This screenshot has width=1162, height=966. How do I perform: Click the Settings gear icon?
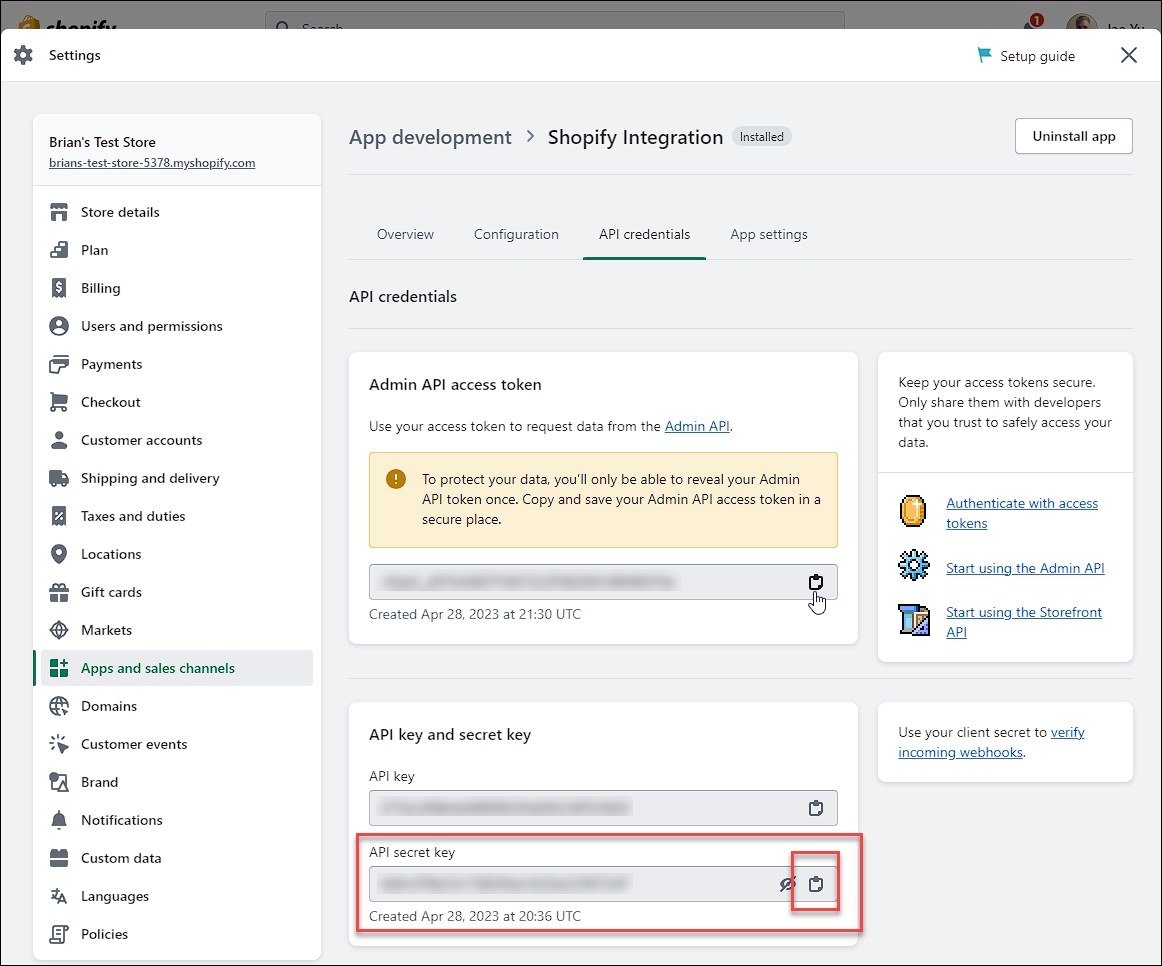24,55
